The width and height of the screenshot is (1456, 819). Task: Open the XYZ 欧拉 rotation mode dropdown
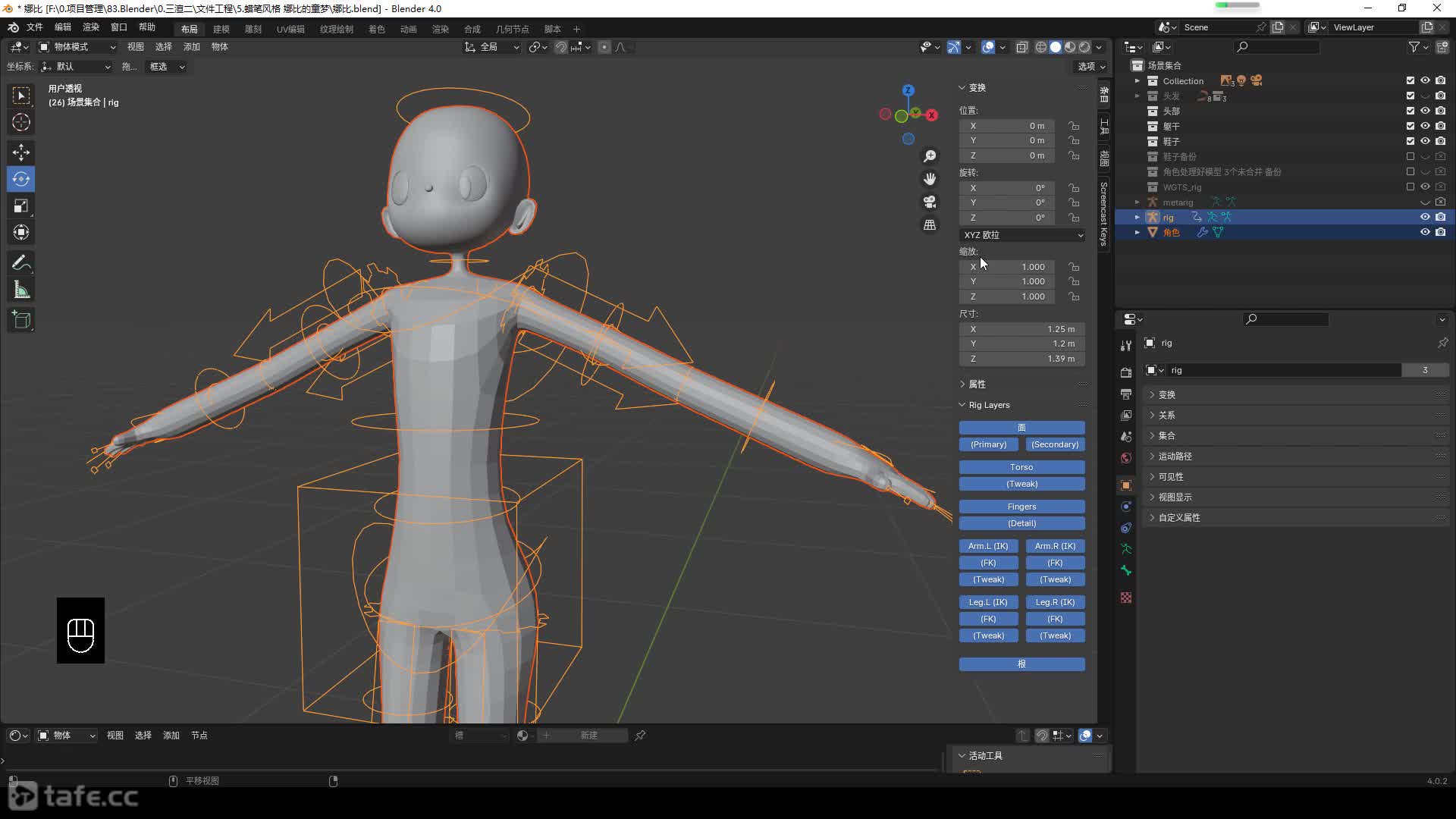coord(1022,235)
